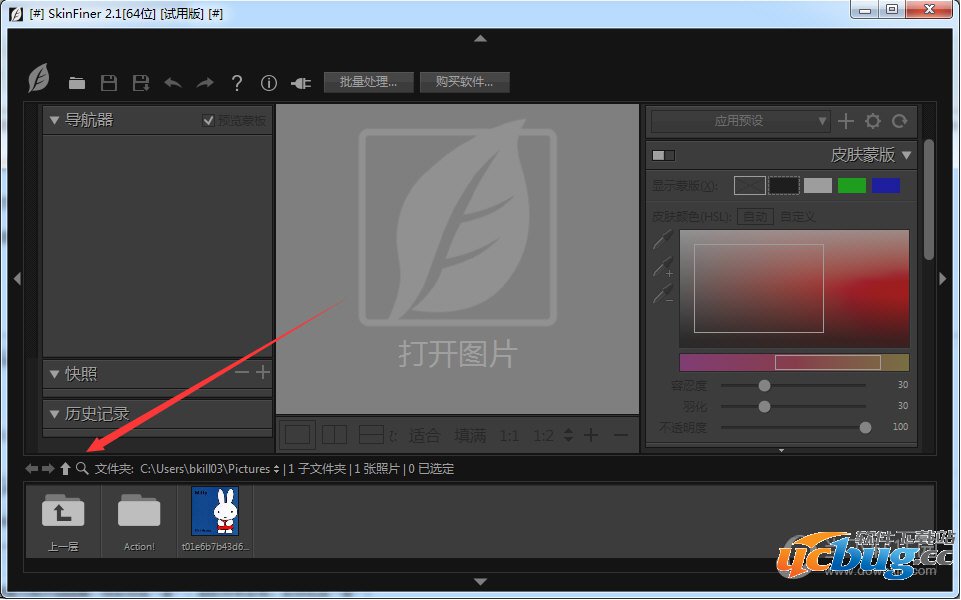This screenshot has width=961, height=600.
Task: Go up one folder with up arrow icon
Action: (65, 468)
